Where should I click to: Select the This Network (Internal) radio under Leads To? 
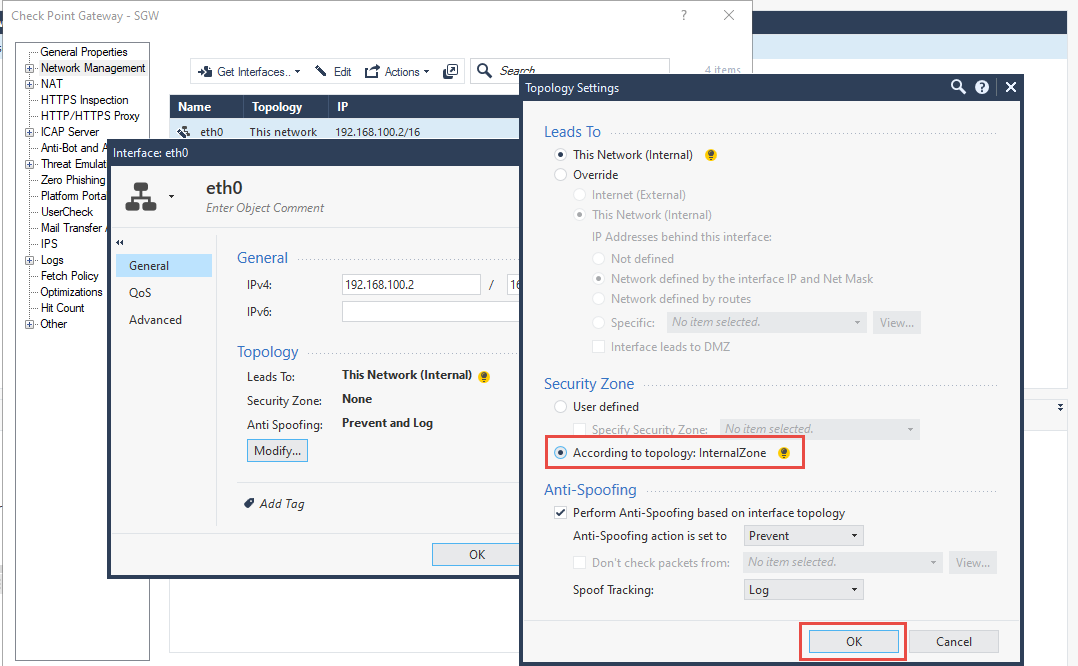(560, 155)
